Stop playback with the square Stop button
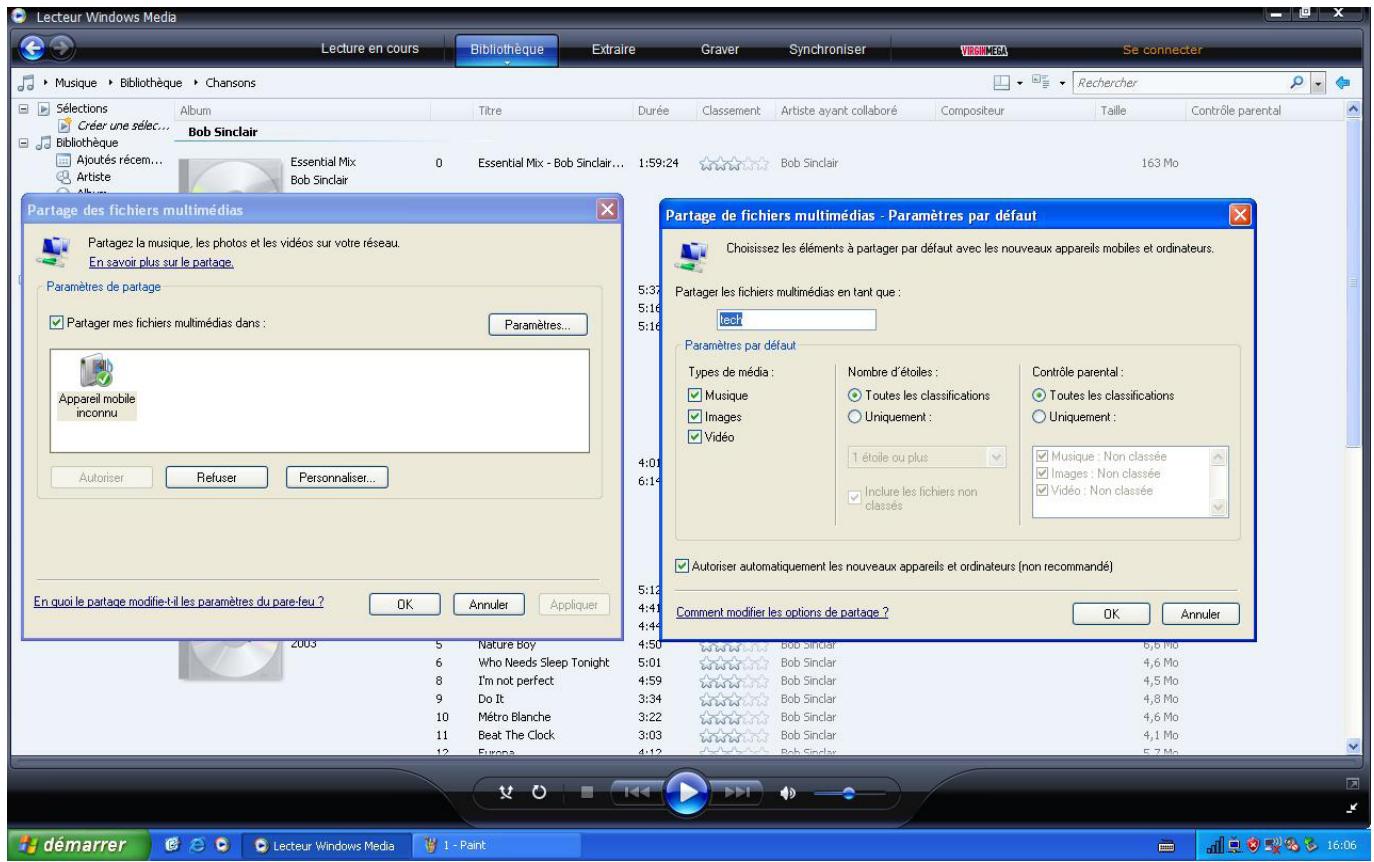Screen dimensions: 1374x862 coord(585,790)
